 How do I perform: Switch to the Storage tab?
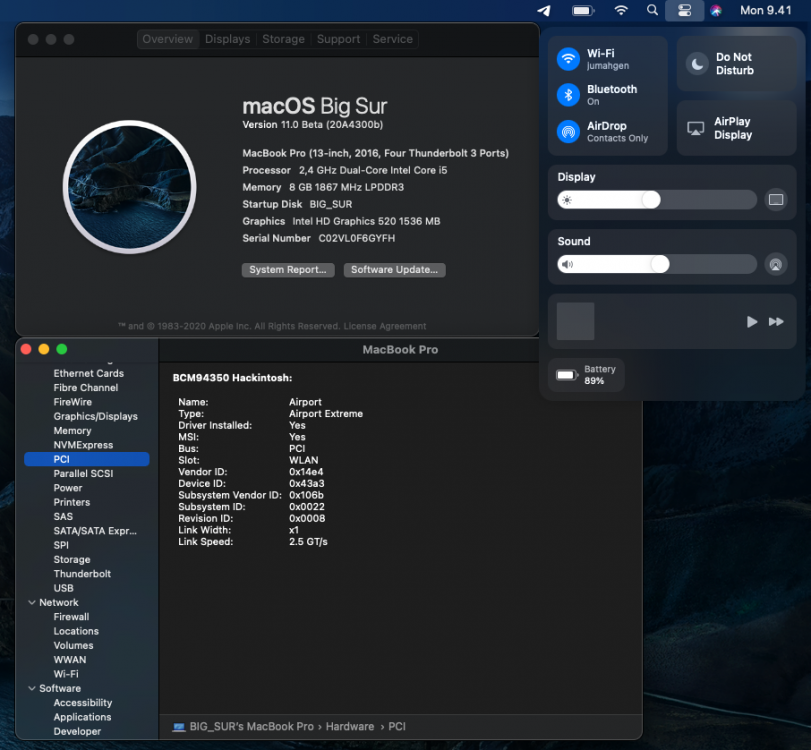(283, 39)
